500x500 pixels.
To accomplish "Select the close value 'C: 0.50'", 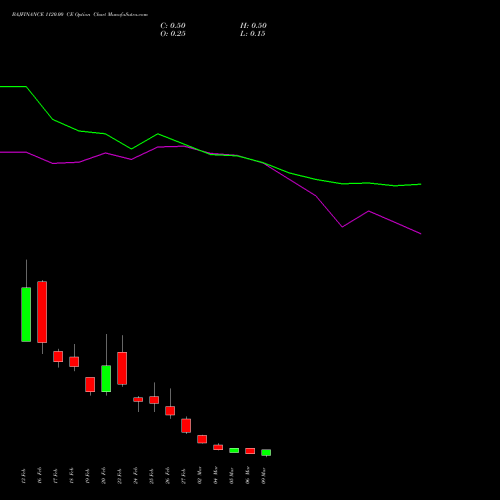I will pos(173,26).
